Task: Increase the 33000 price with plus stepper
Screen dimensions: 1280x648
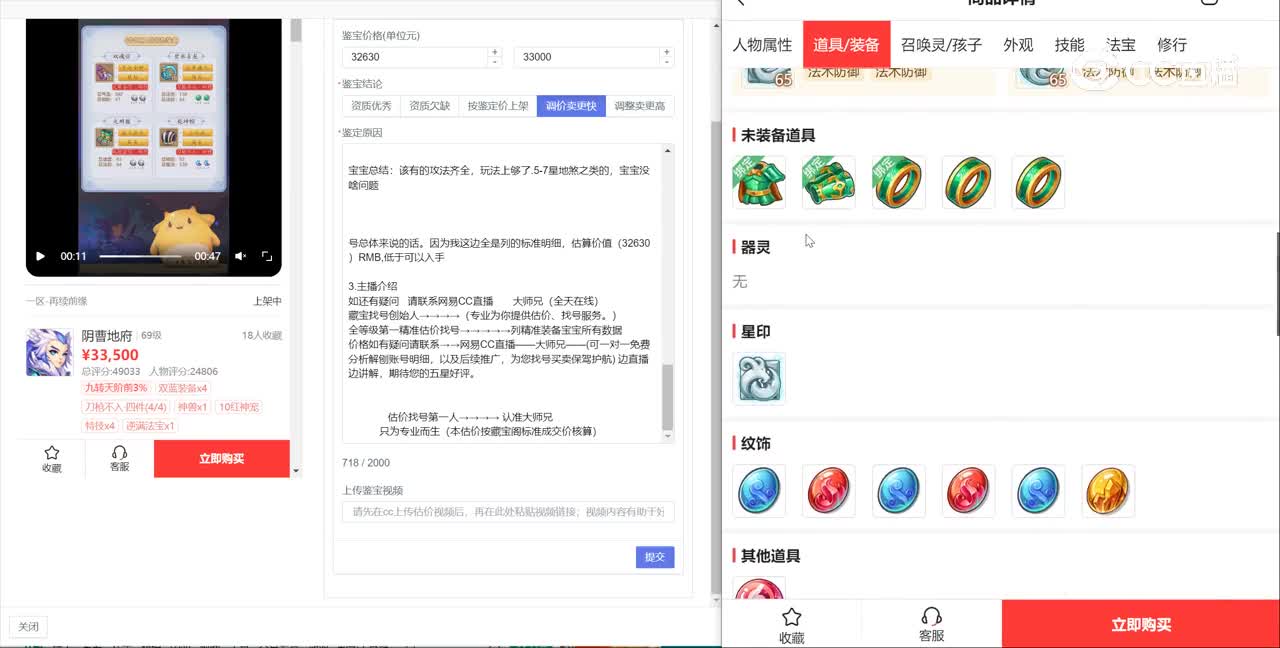Action: (x=667, y=52)
